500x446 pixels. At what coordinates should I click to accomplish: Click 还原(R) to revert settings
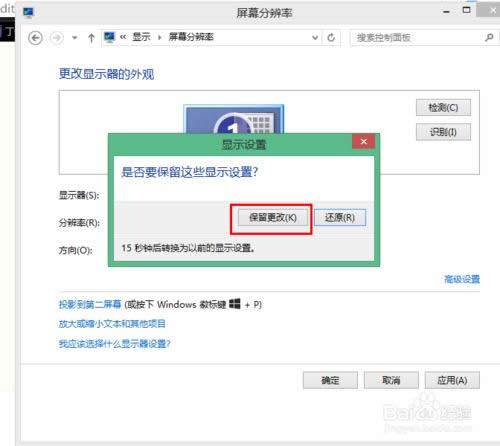pos(340,218)
